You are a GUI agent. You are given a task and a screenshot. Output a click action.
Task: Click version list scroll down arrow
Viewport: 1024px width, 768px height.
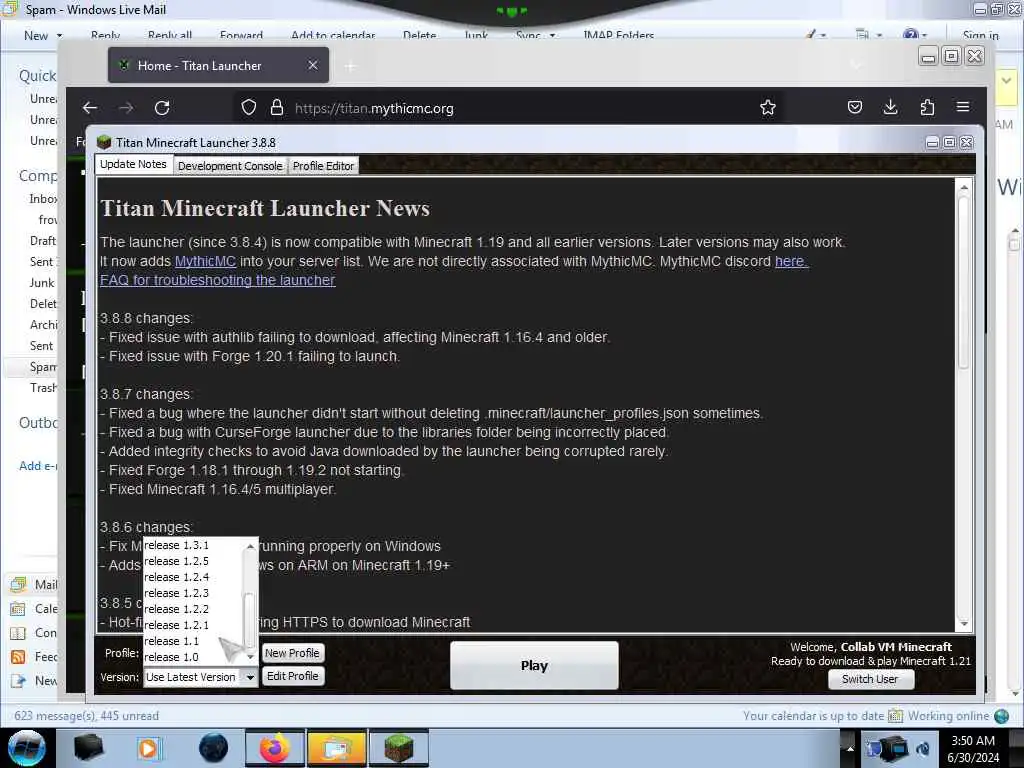point(250,656)
